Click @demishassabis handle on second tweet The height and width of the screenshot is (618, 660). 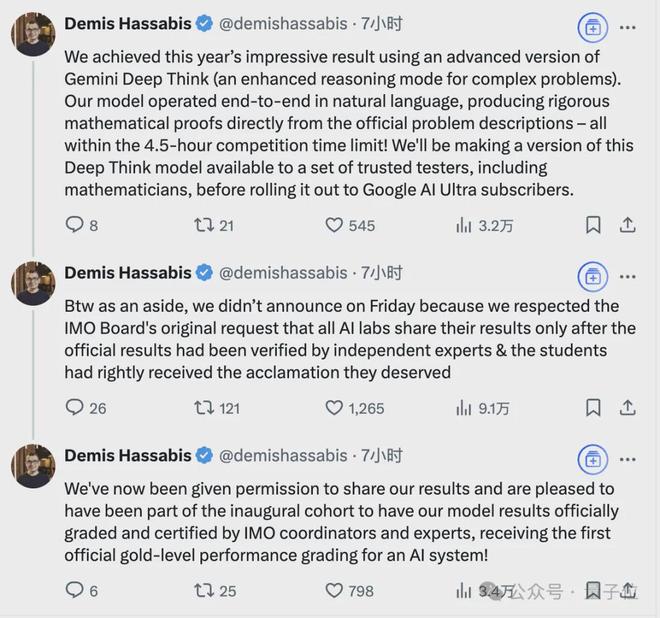[x=283, y=272]
